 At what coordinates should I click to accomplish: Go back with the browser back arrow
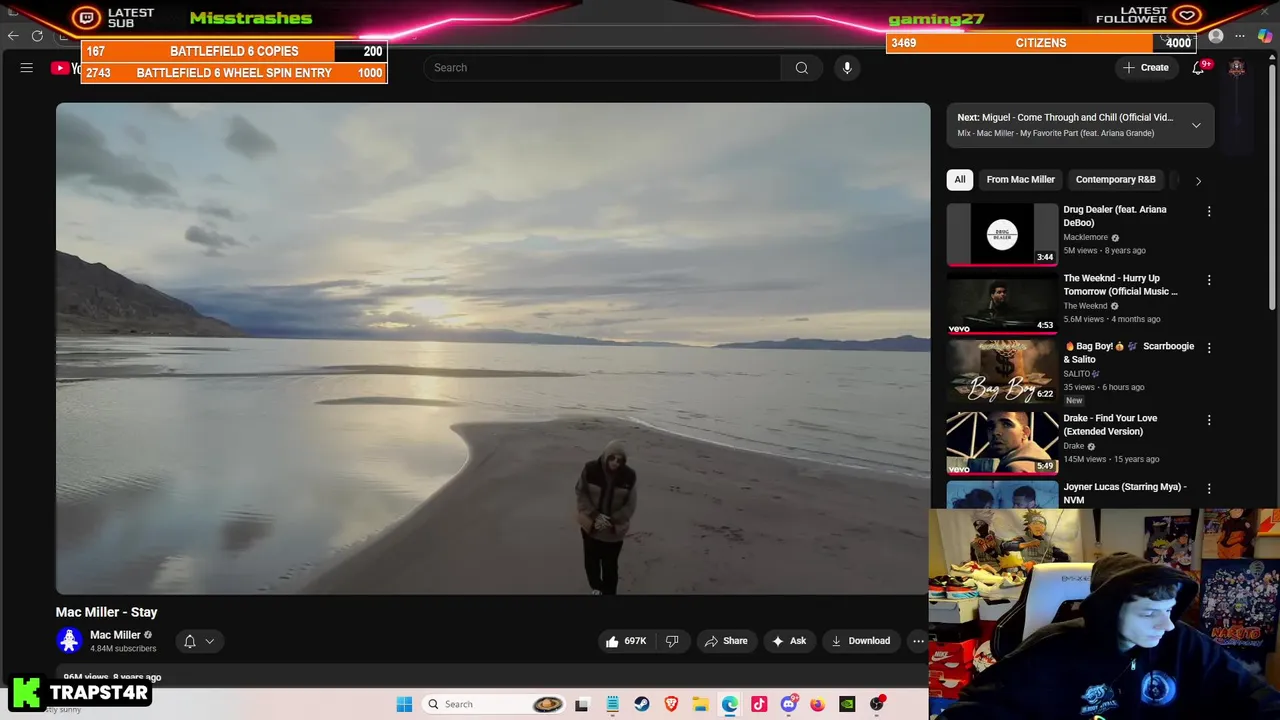[x=13, y=36]
